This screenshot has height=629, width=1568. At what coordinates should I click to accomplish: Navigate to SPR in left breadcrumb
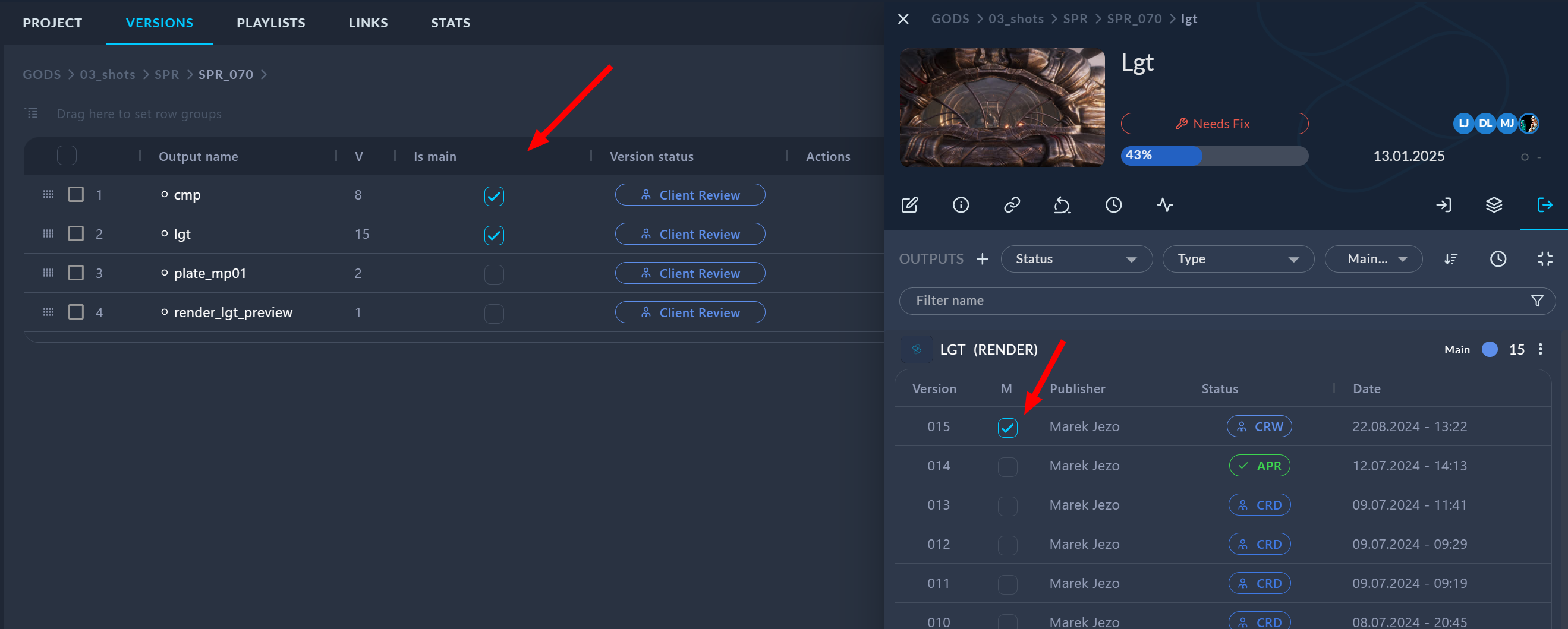point(166,74)
